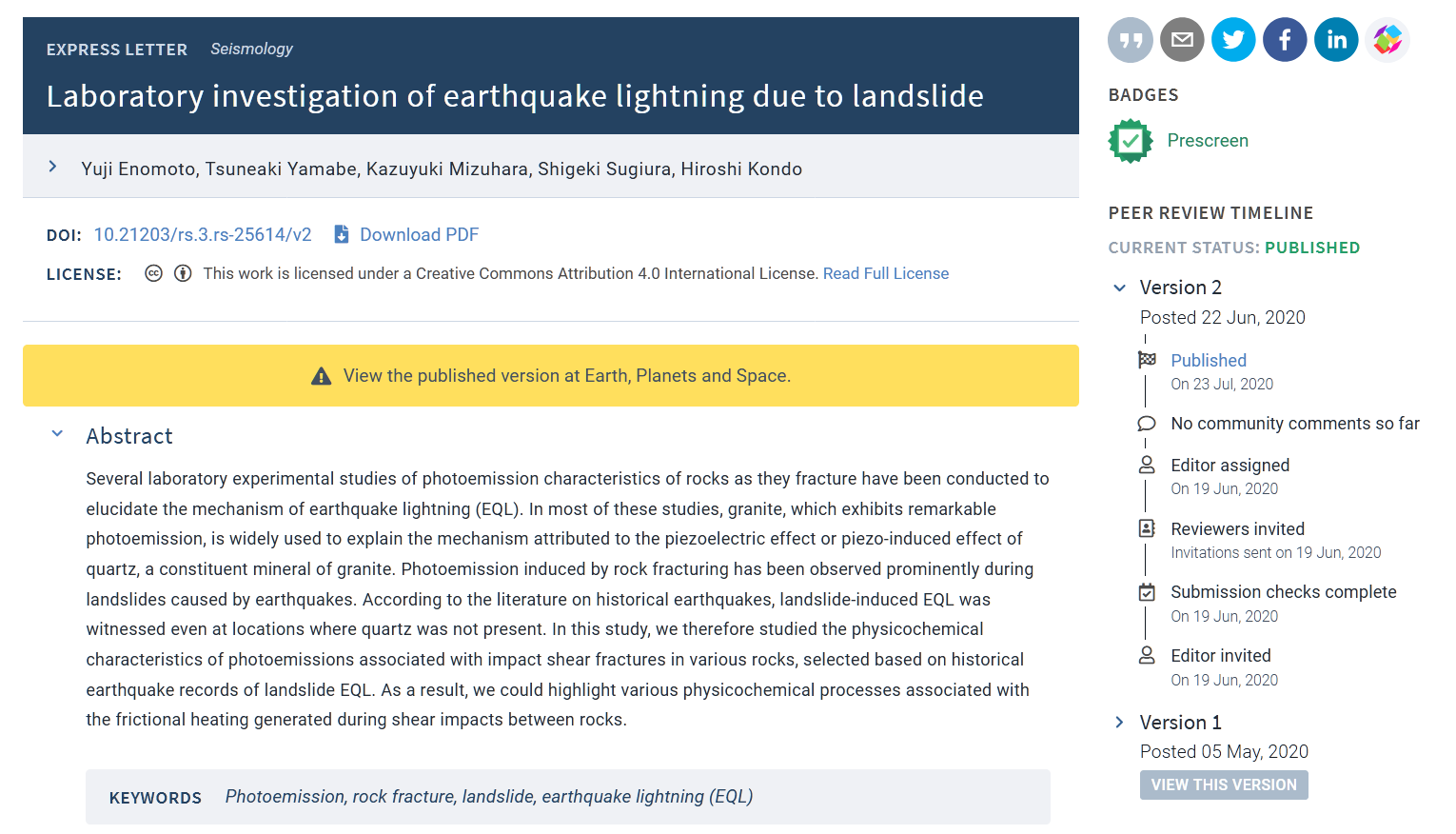Share on LinkedIn icon
1456x834 pixels.
point(1336,40)
